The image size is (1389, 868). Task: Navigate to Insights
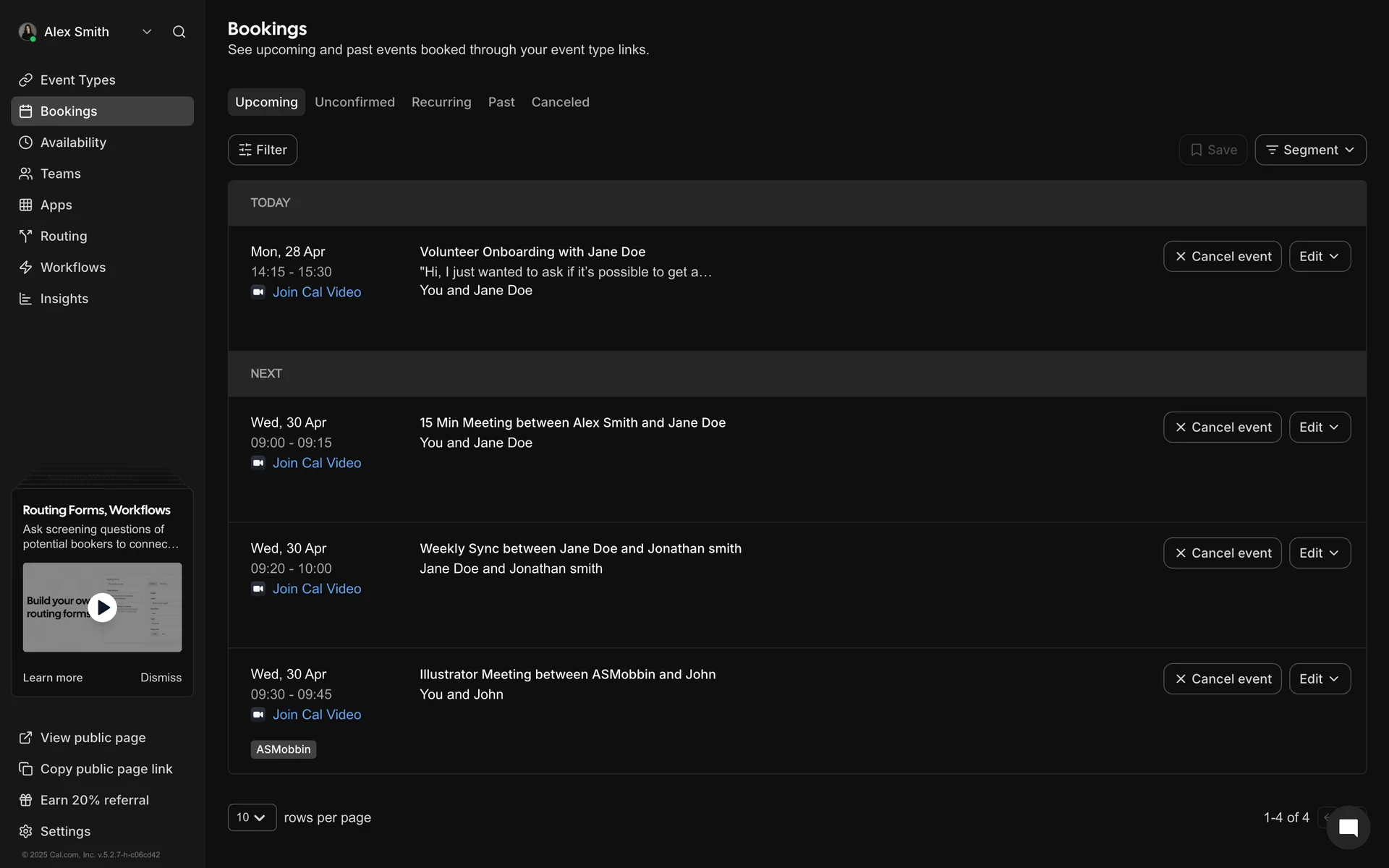pyautogui.click(x=64, y=299)
